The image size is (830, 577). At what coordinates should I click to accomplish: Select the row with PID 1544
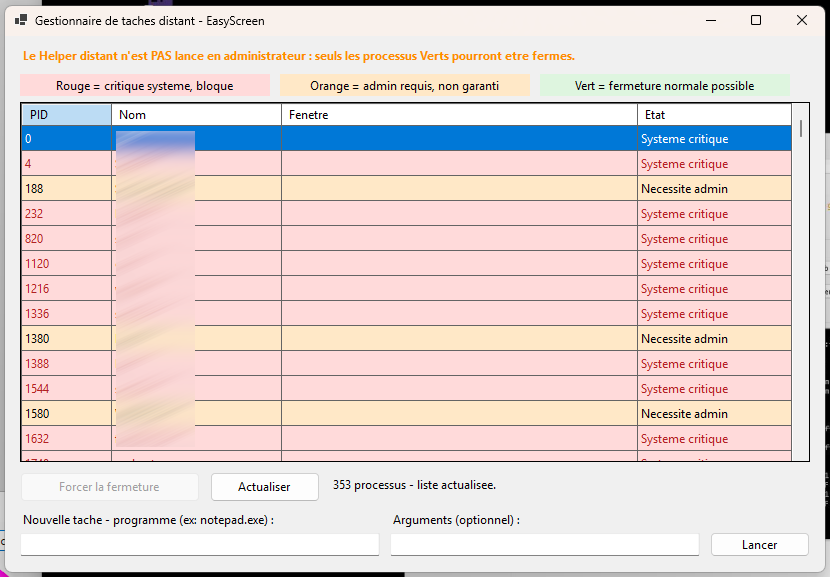tap(407, 389)
